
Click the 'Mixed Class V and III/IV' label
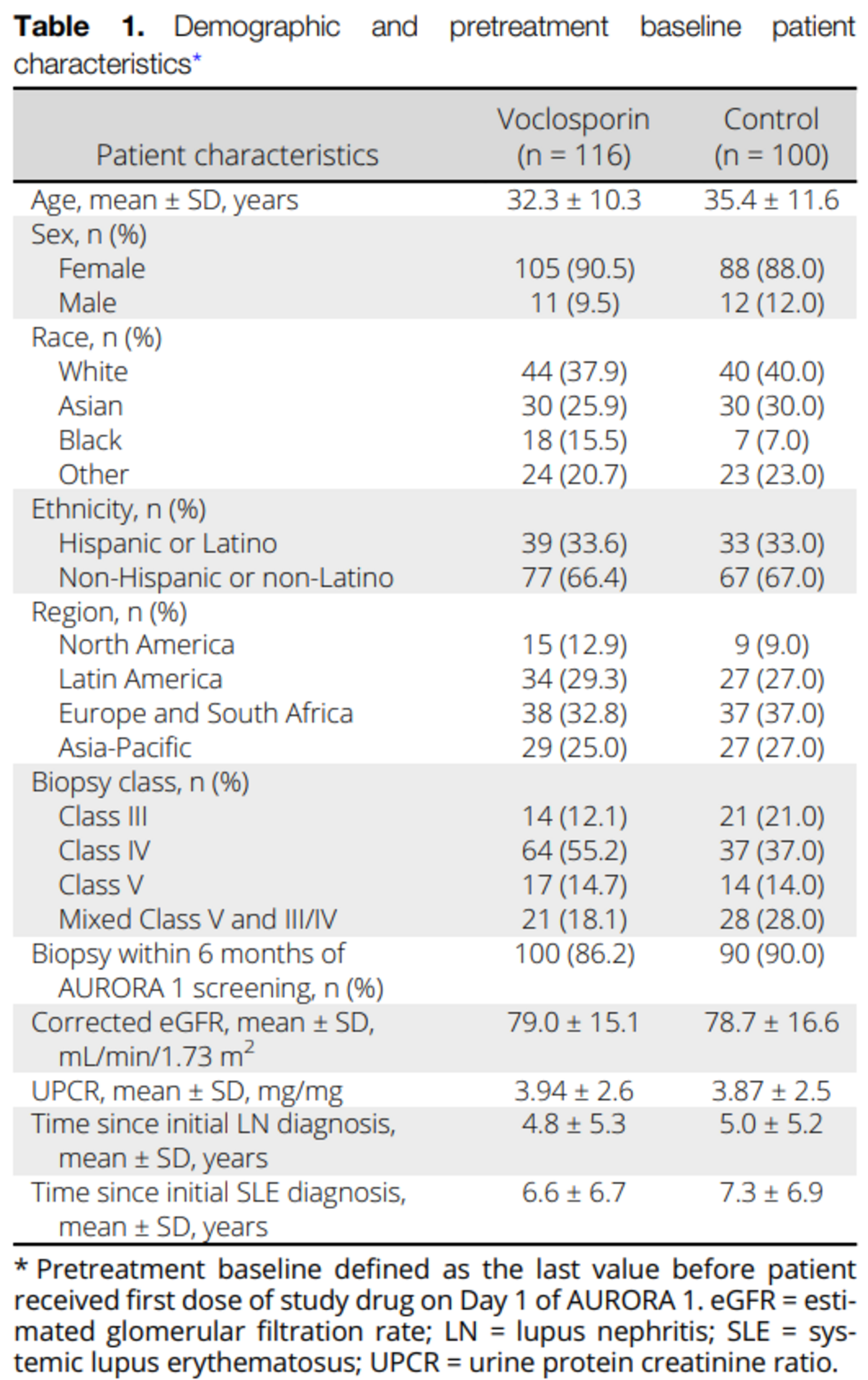point(198,919)
